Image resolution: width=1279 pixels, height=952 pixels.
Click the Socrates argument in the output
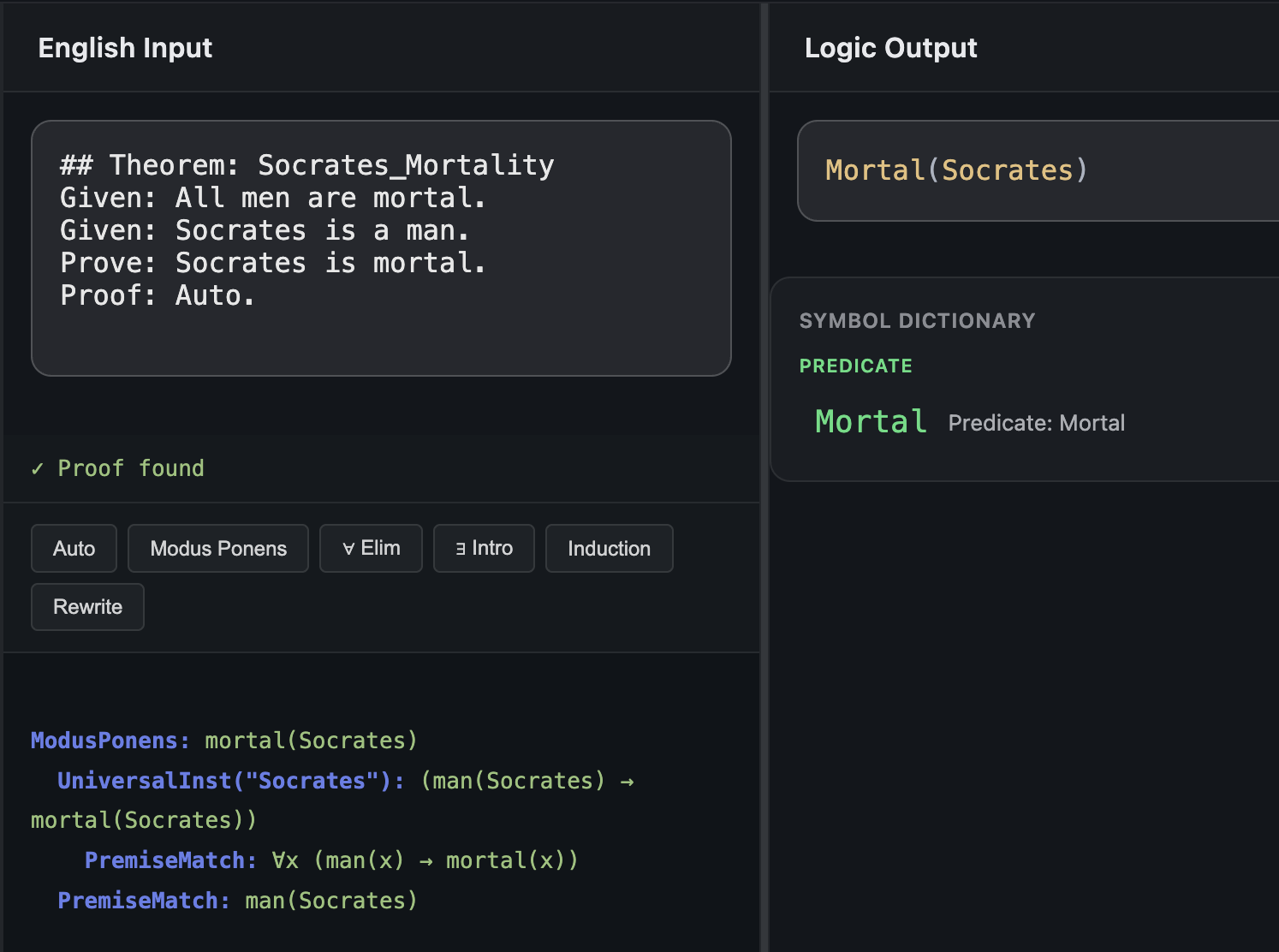point(1008,170)
